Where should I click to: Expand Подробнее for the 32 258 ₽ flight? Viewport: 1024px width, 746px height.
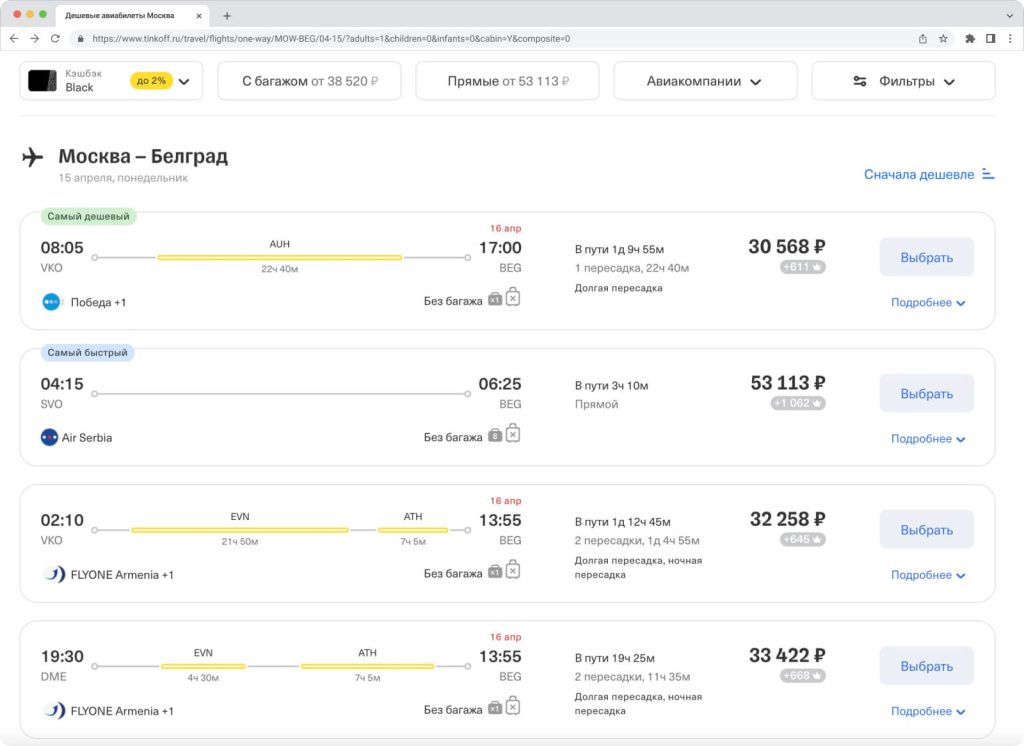pyautogui.click(x=928, y=575)
